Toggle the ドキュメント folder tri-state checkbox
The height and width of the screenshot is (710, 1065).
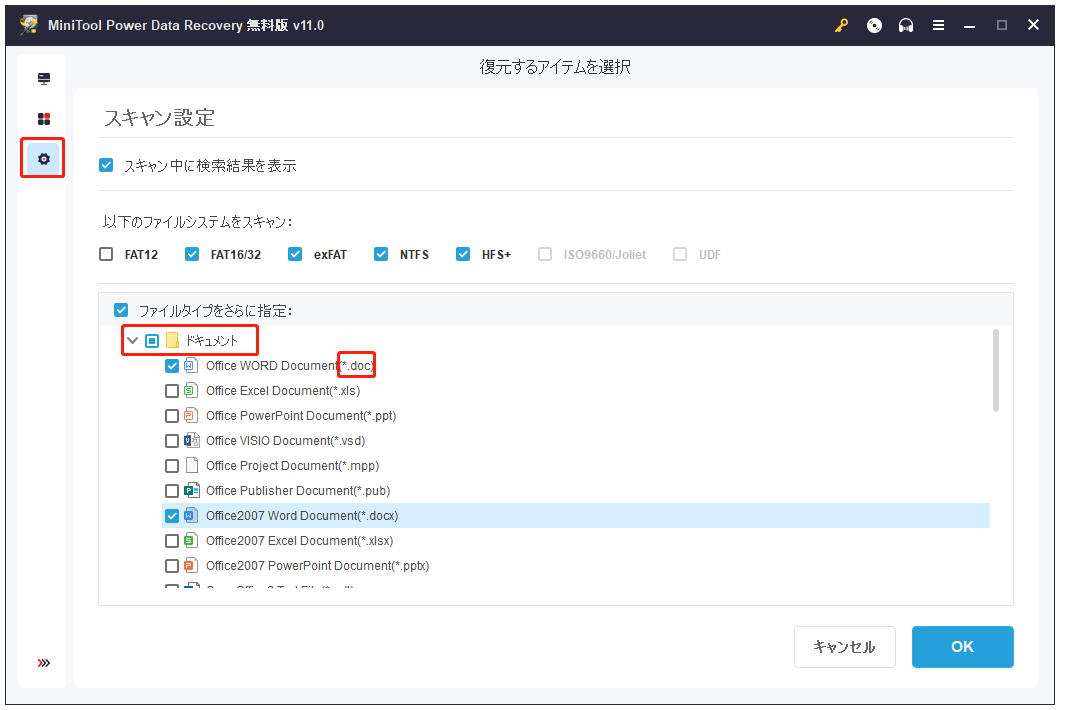(152, 340)
